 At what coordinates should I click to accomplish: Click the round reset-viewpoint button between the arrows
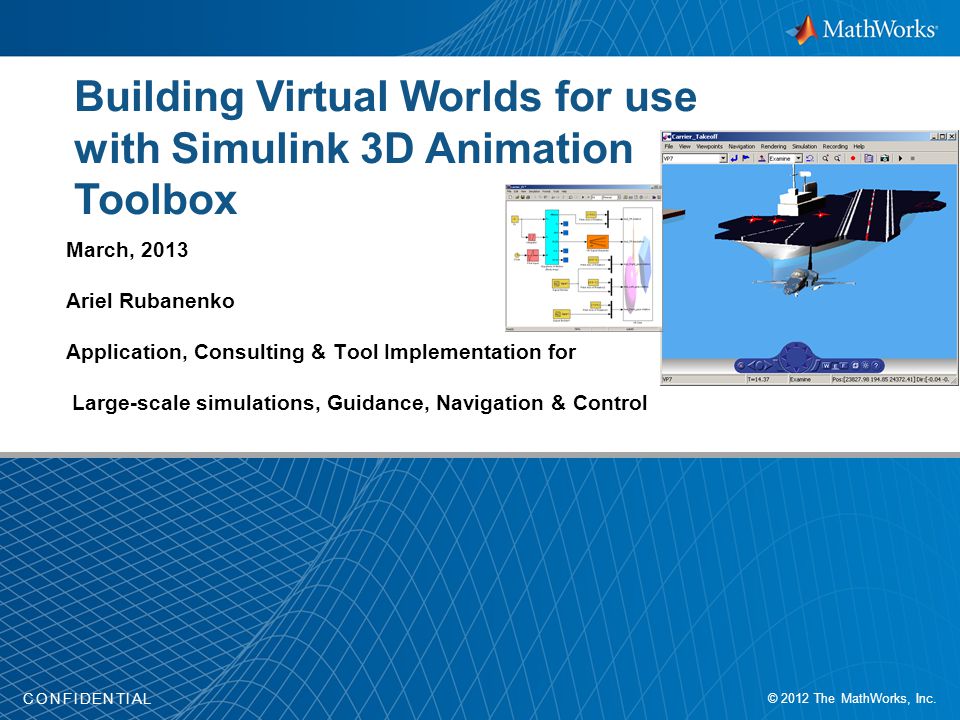[760, 366]
